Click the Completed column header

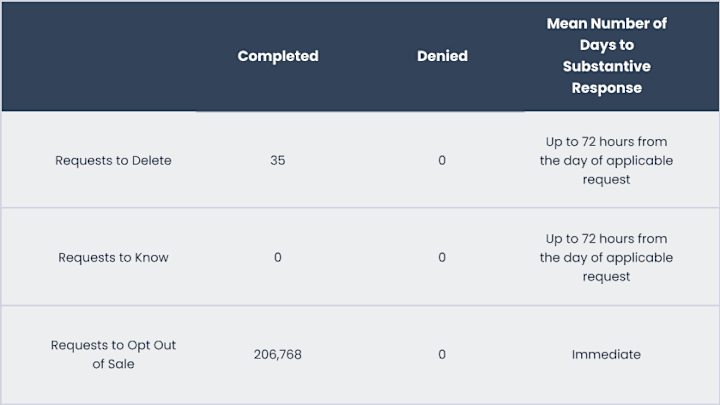pos(278,56)
